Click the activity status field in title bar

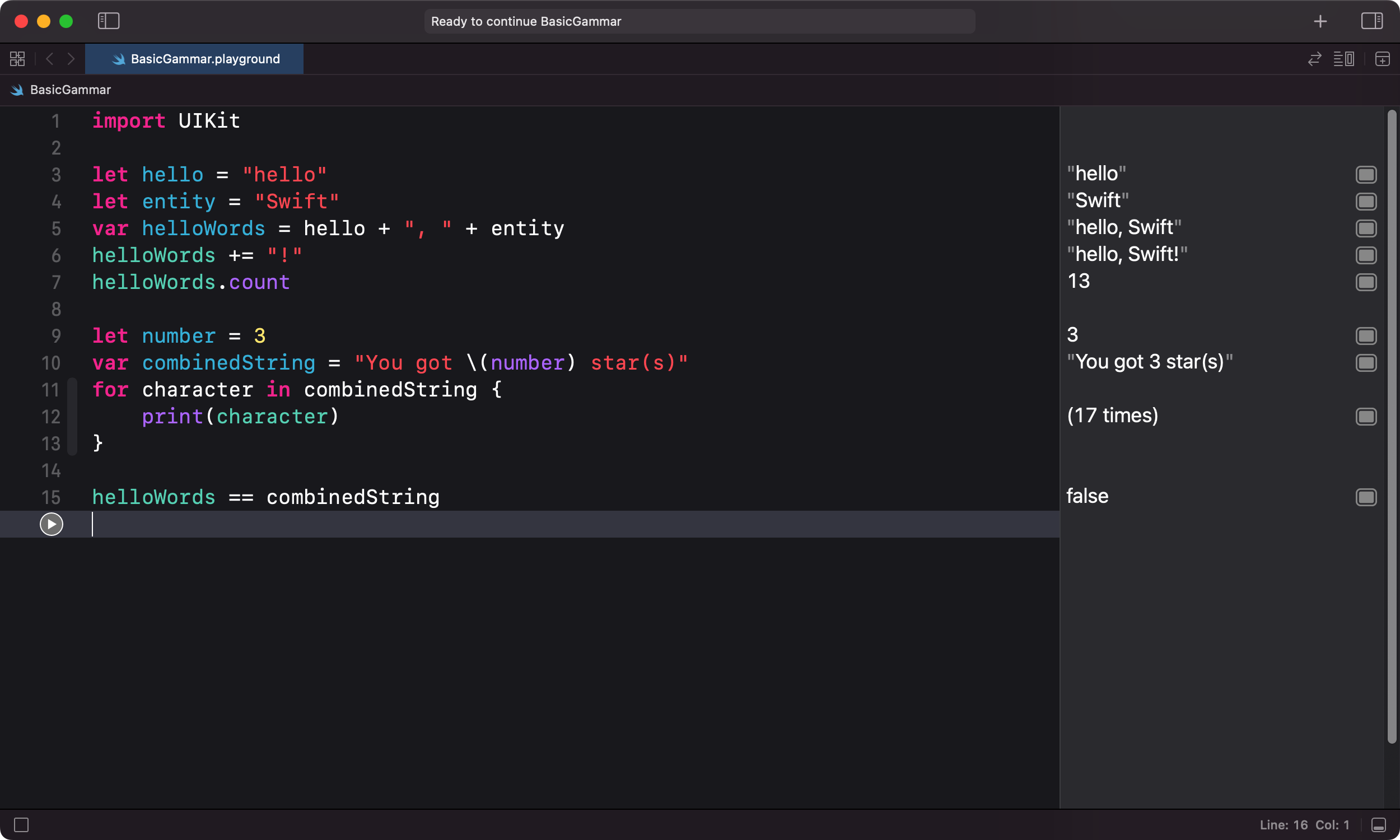(699, 21)
